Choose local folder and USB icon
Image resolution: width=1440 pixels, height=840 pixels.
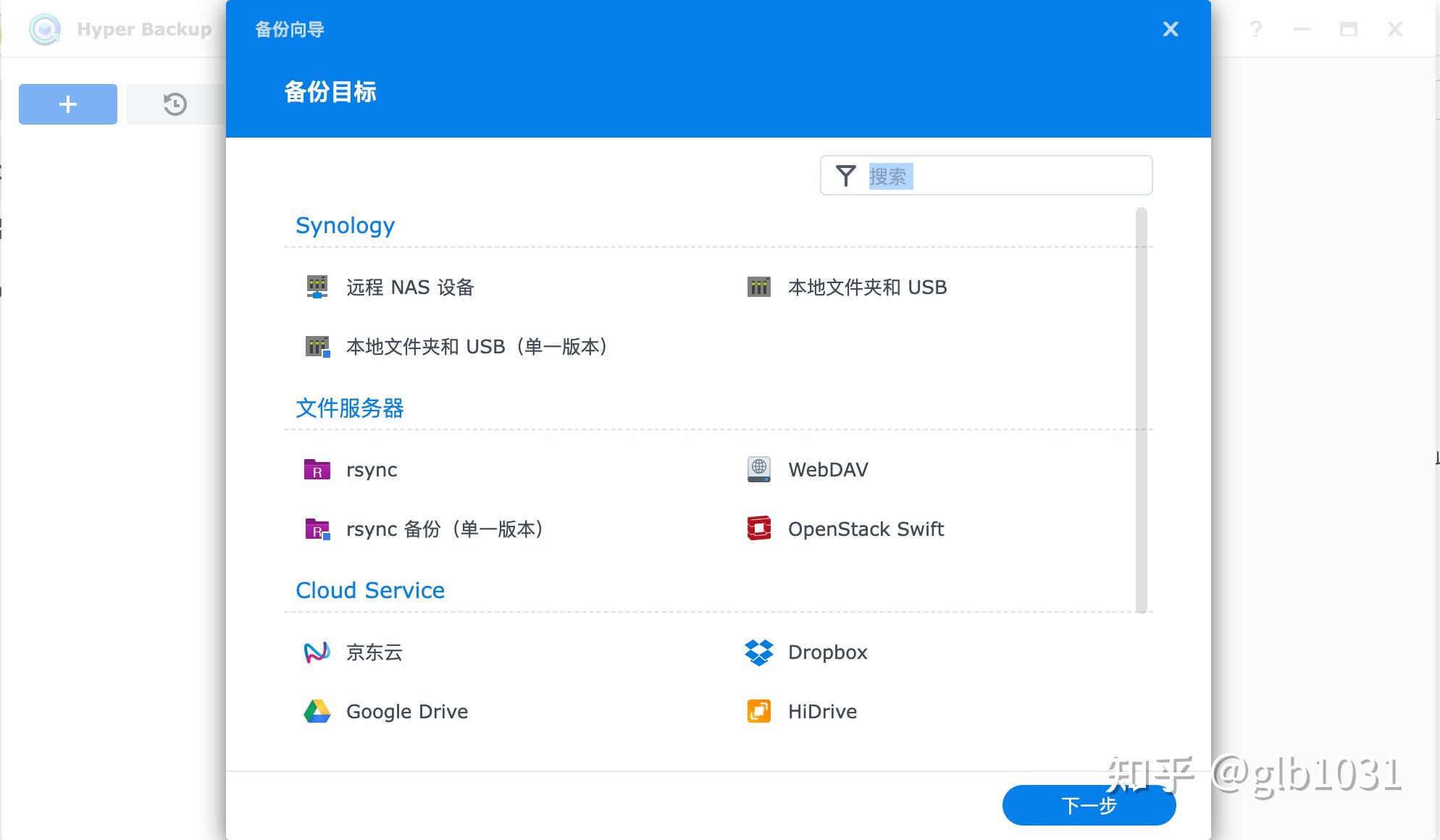pos(758,287)
